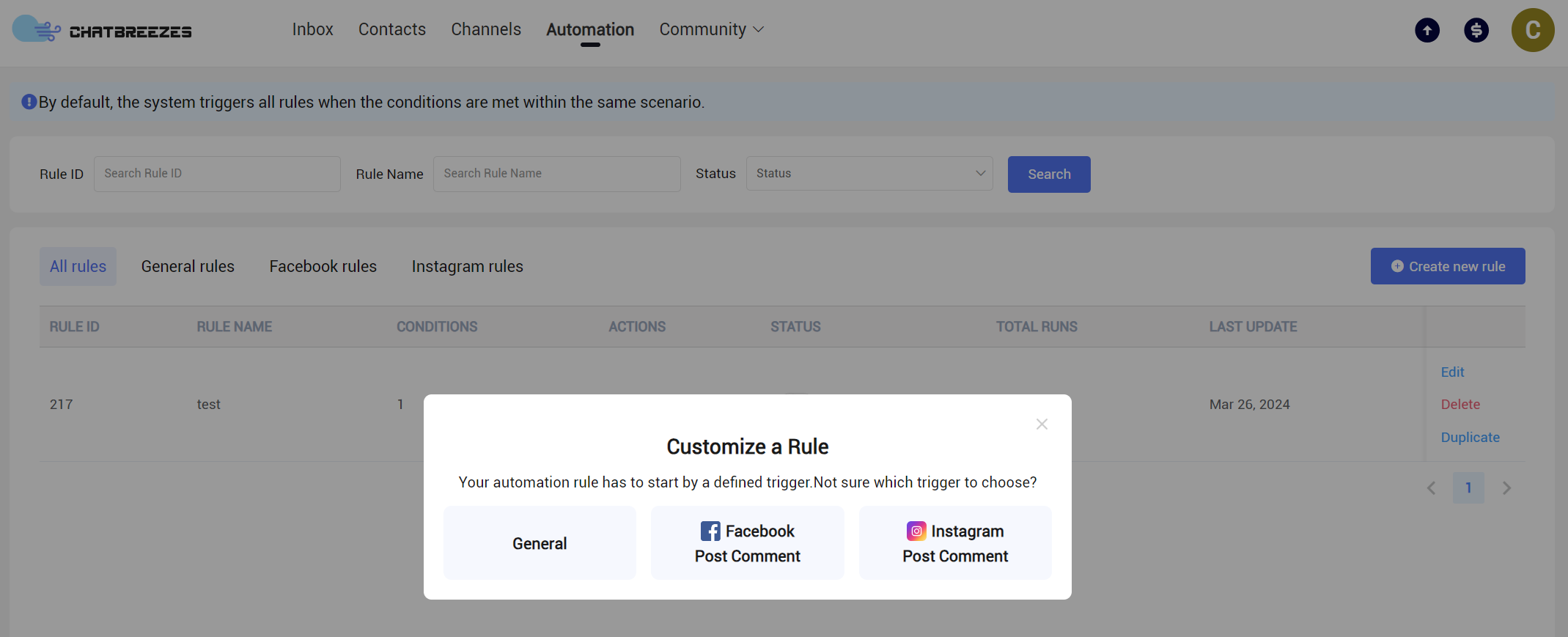Click the Search button
Screen dimensions: 1568x637
pos(1049,174)
